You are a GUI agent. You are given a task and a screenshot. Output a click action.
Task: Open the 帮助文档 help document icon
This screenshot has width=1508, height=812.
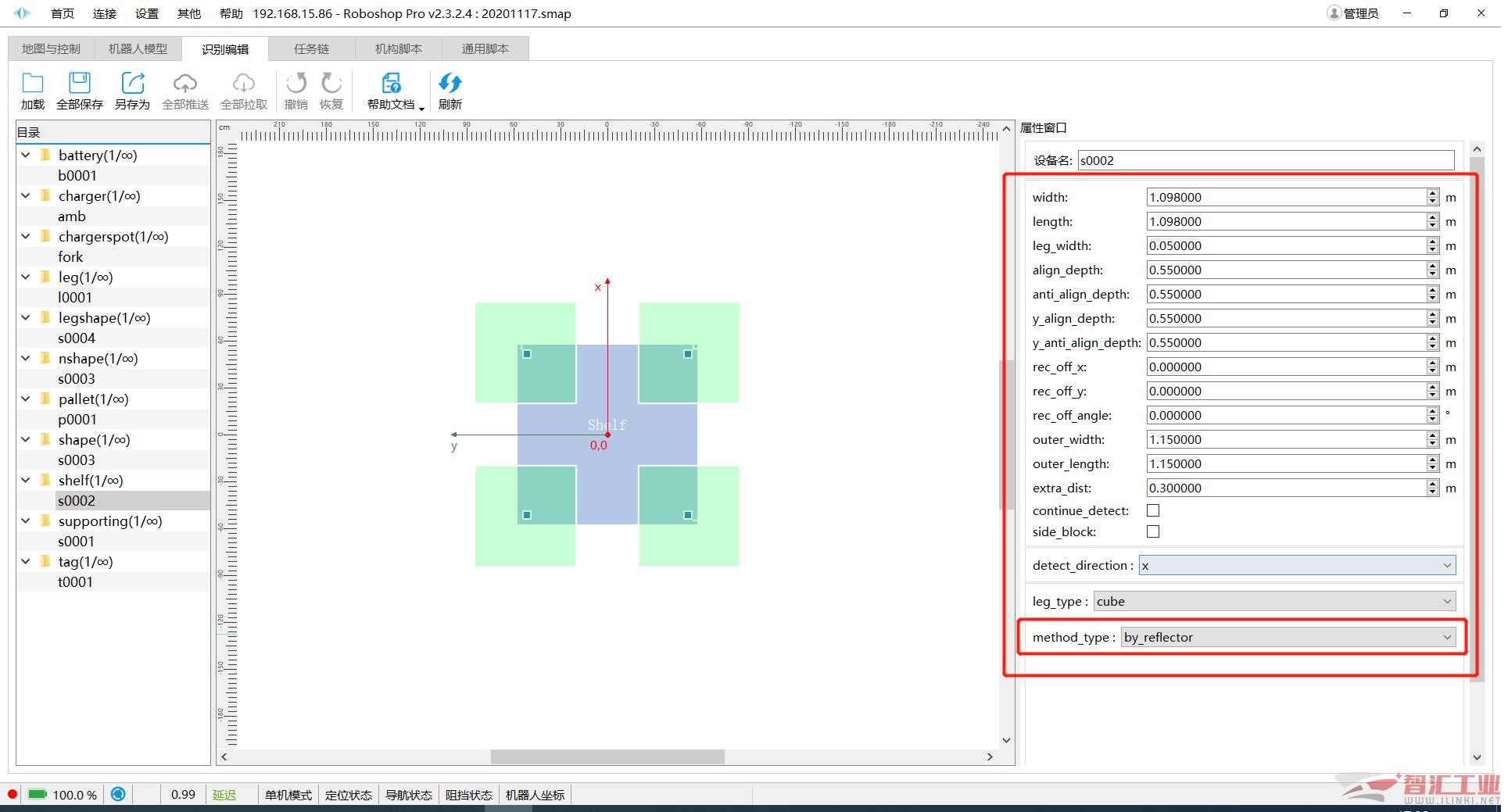pyautogui.click(x=391, y=83)
